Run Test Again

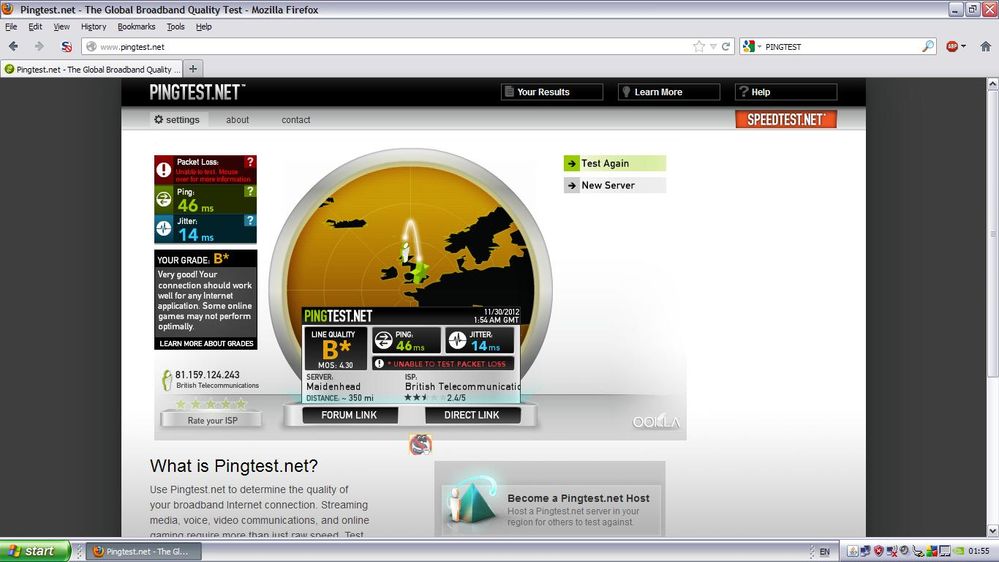click(x=615, y=163)
